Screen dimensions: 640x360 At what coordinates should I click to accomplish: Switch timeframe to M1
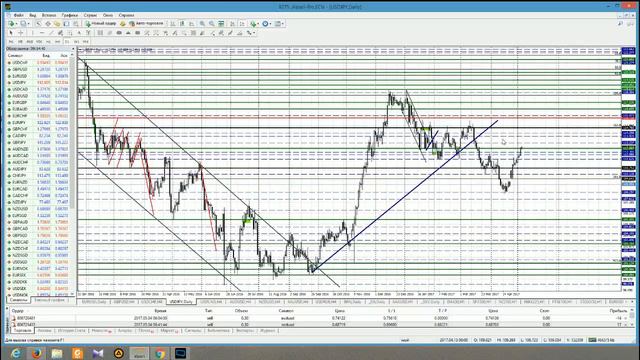11,42
